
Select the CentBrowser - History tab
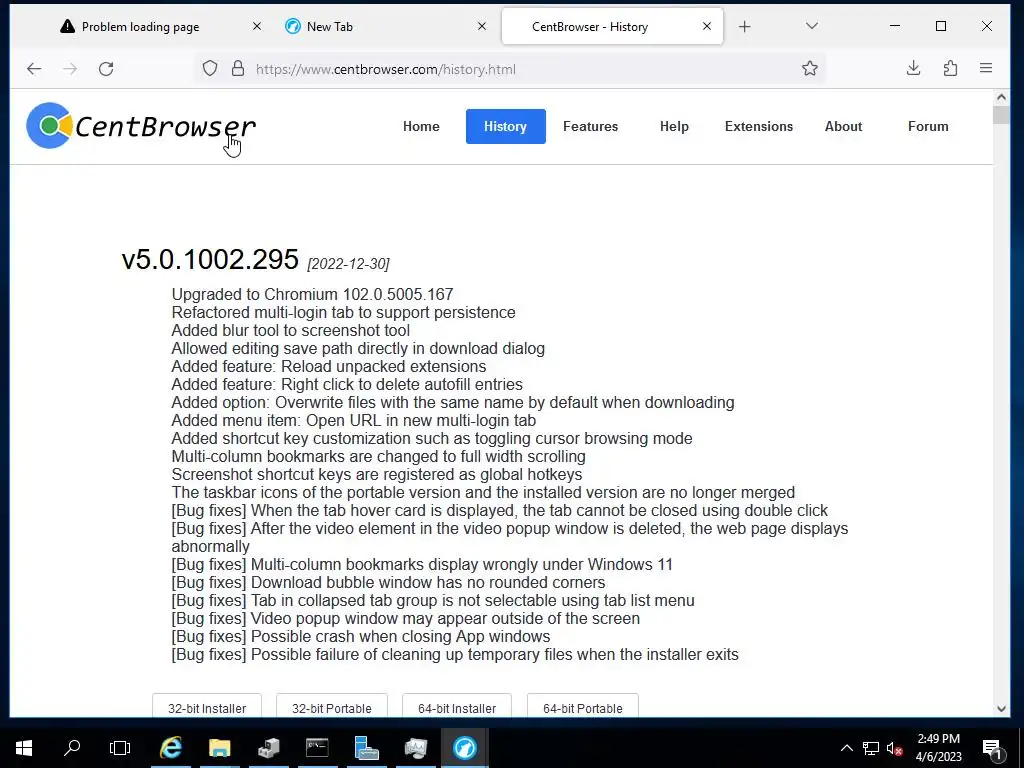[612, 27]
